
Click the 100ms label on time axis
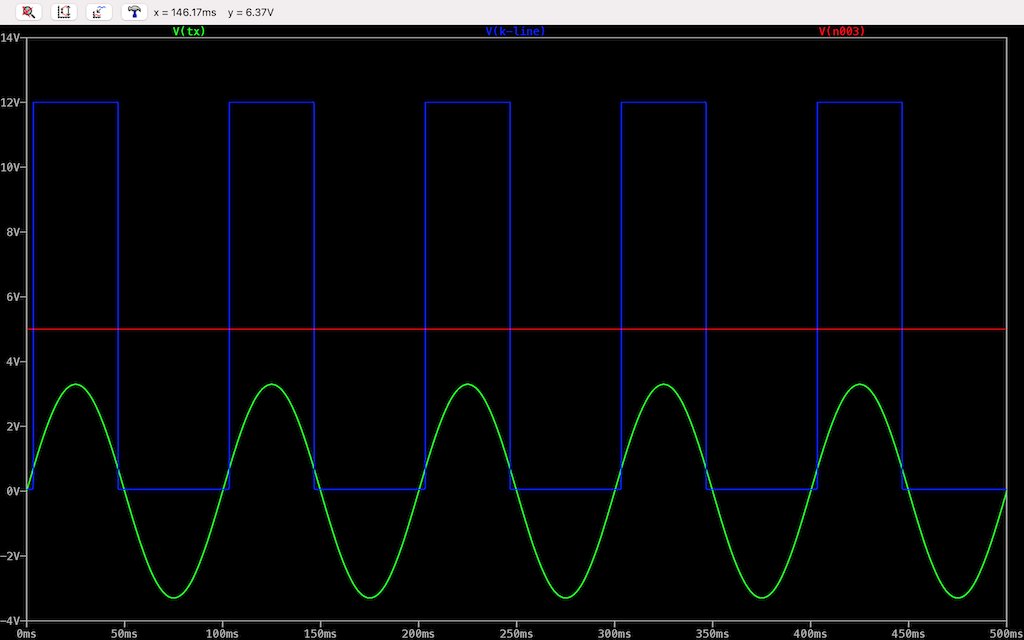pyautogui.click(x=222, y=633)
